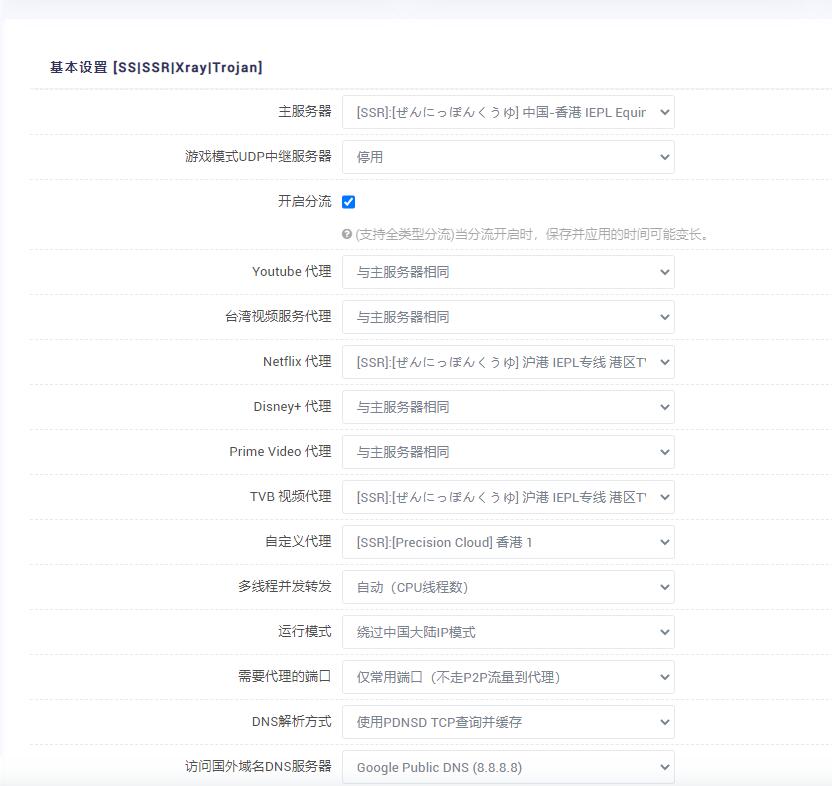Open the DNS解析方式 dropdown
This screenshot has height=786, width=832.
tap(508, 722)
